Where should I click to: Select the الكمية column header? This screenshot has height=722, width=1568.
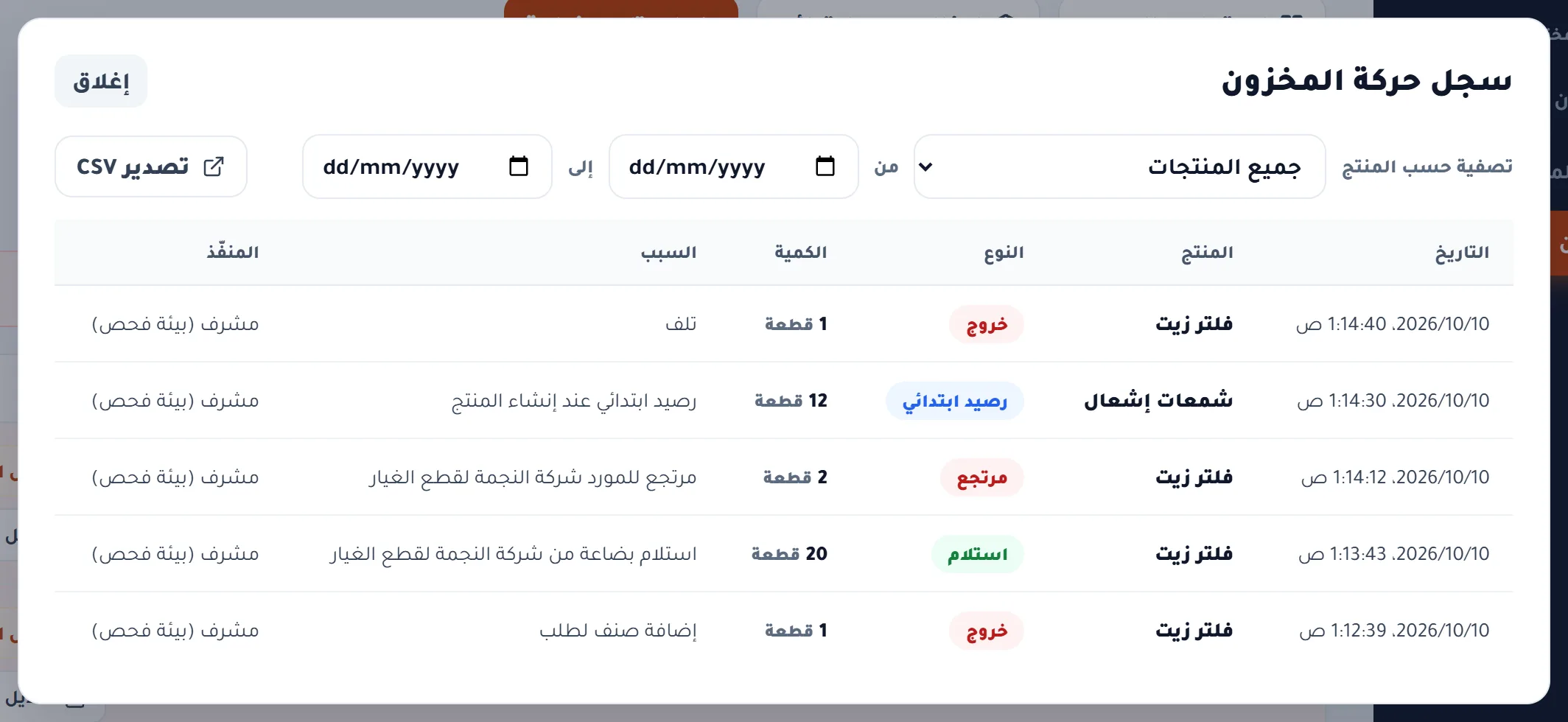point(801,253)
